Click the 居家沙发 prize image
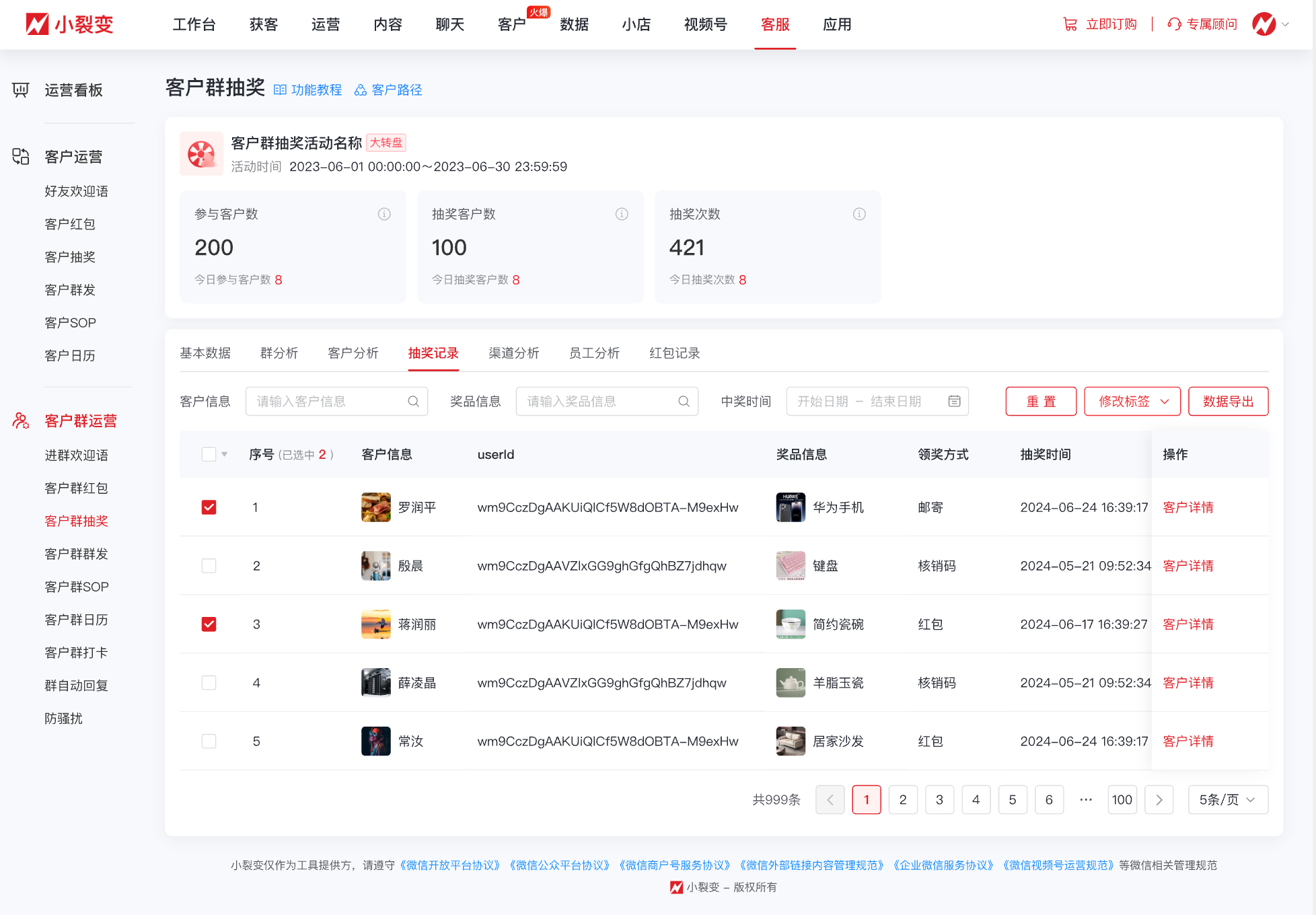 (x=791, y=741)
